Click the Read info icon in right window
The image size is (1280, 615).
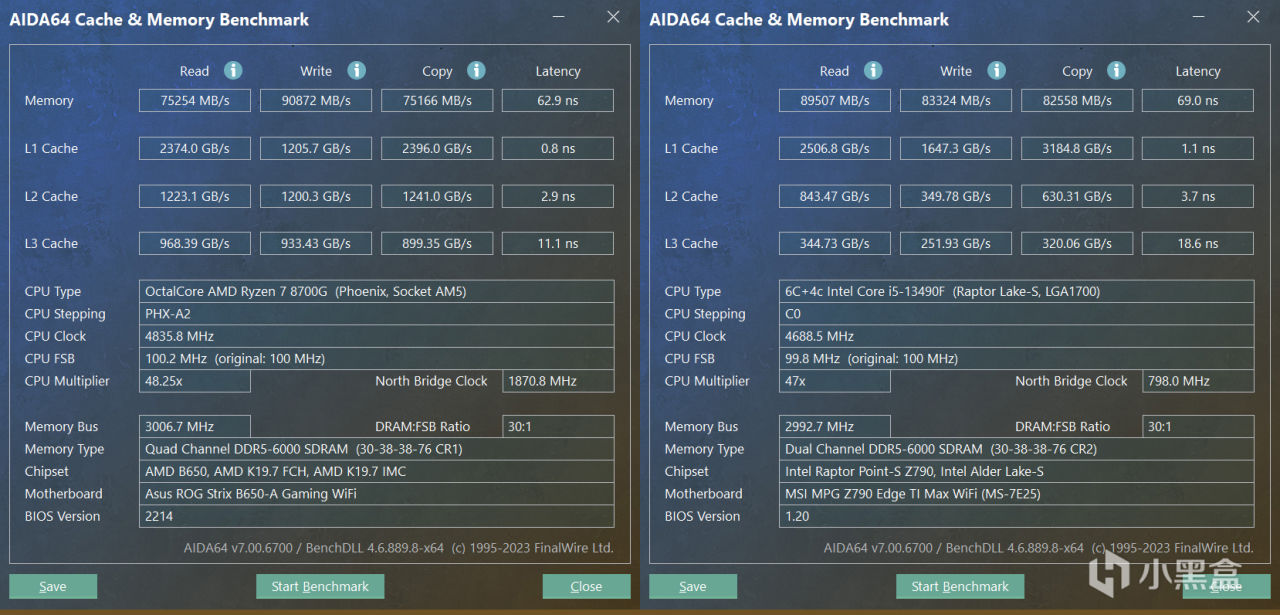pyautogui.click(x=873, y=70)
